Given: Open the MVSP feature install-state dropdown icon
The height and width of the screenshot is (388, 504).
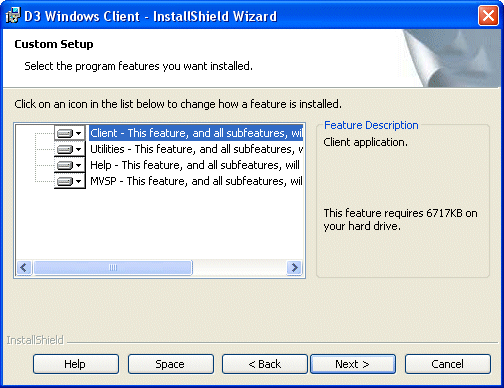Looking at the screenshot, I should click(x=70, y=181).
